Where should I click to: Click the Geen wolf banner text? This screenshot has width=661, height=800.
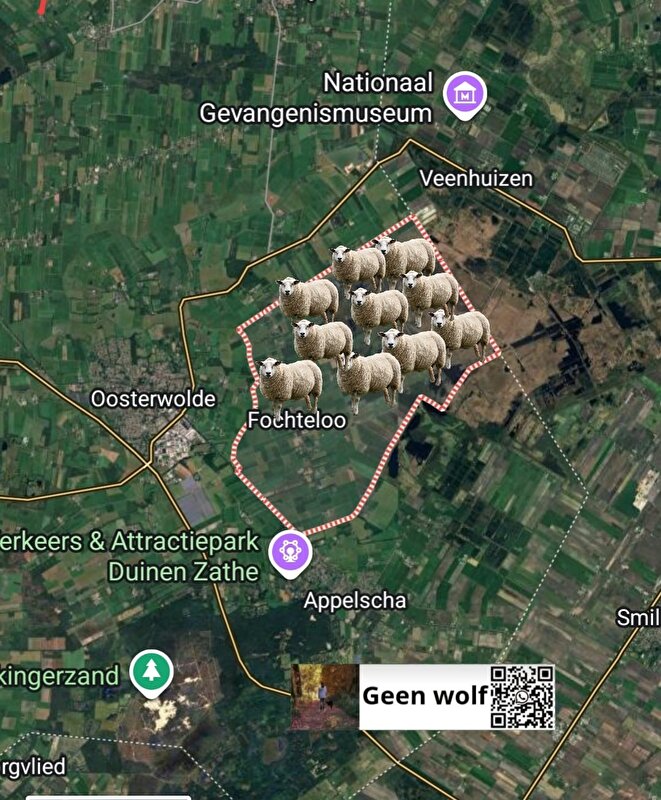click(425, 696)
